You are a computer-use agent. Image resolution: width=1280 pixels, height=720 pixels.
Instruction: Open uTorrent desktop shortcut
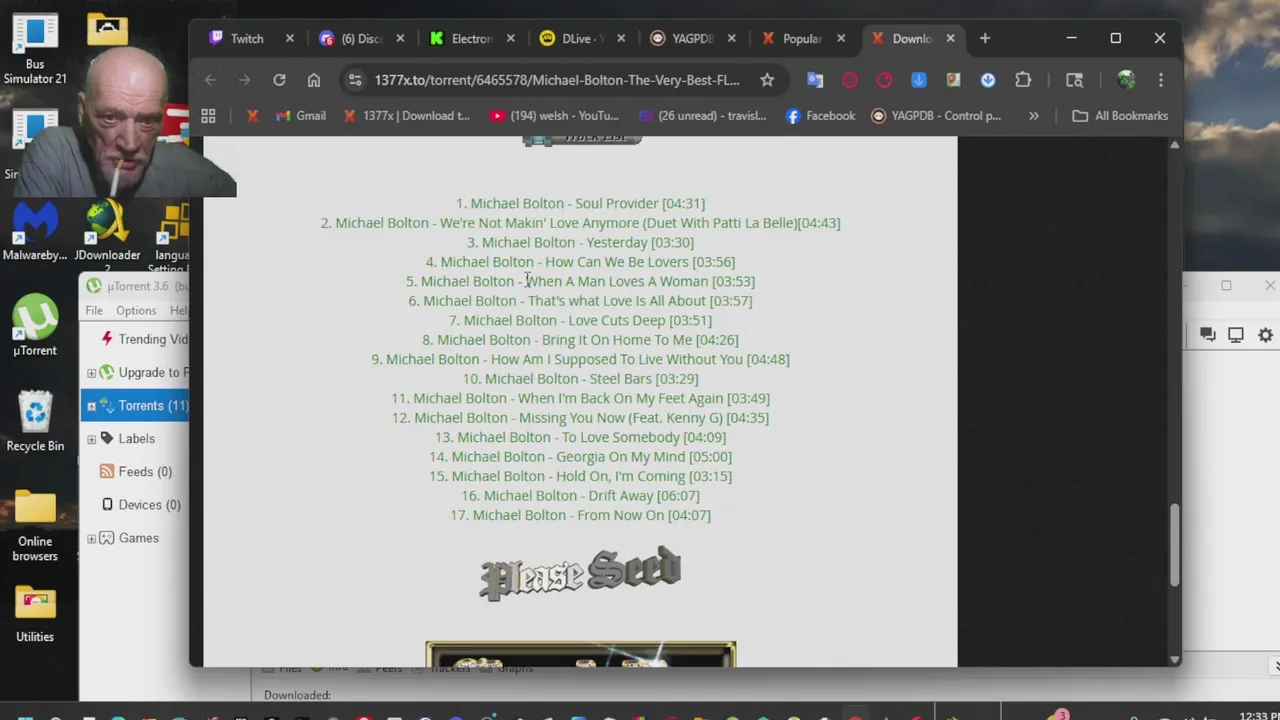click(x=35, y=325)
